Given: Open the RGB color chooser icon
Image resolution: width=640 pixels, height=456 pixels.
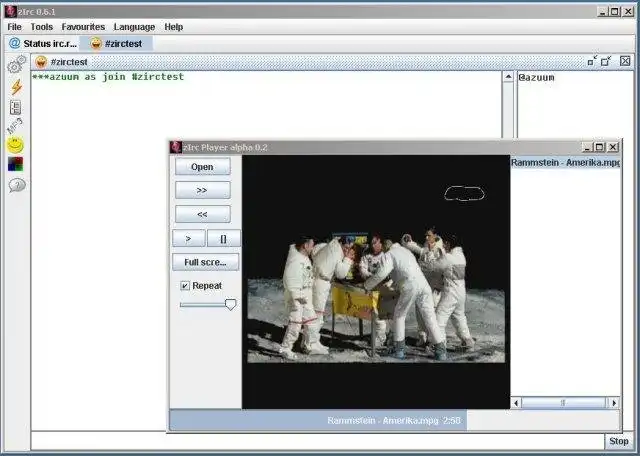Looking at the screenshot, I should [x=16, y=164].
